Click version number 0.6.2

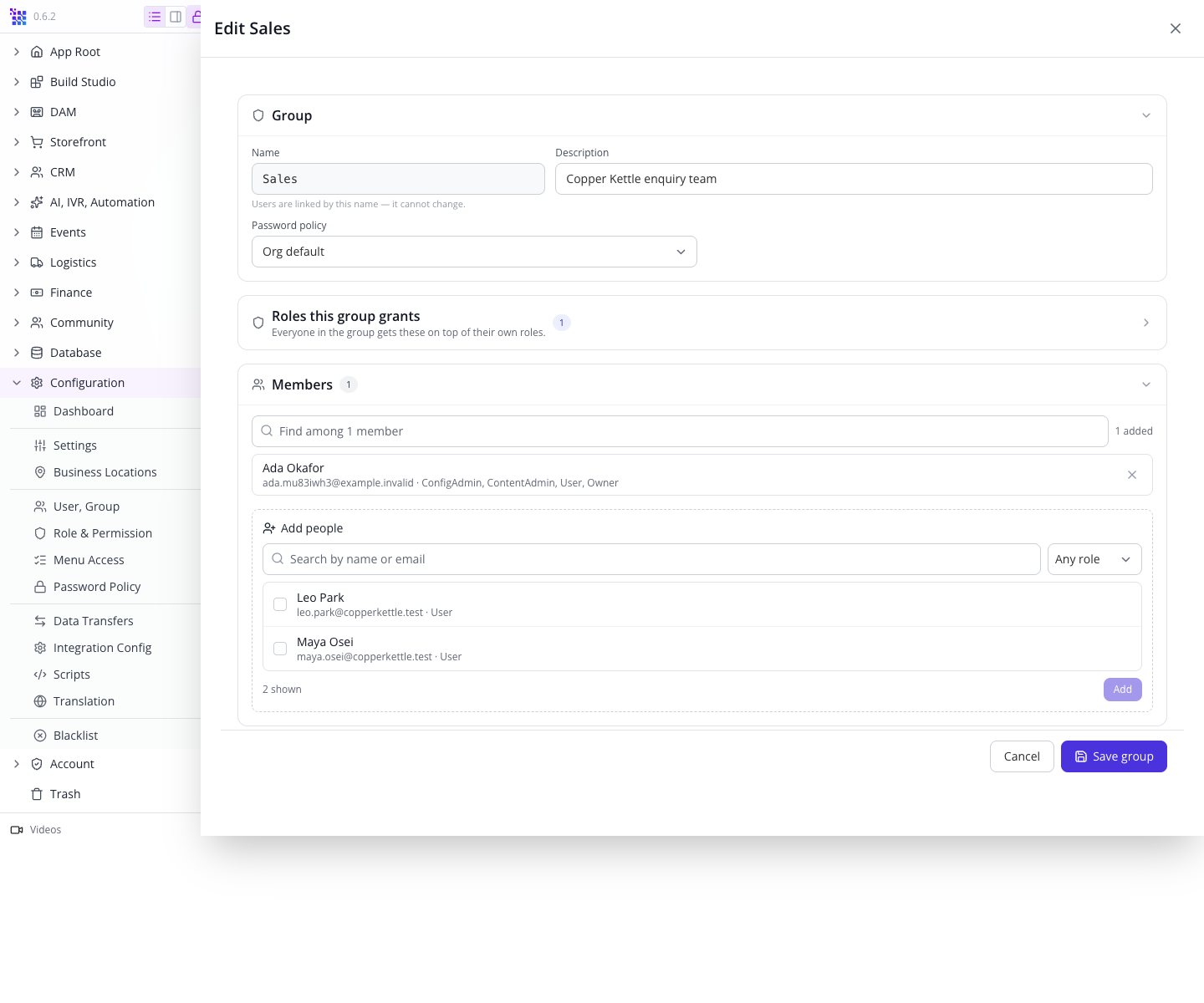[44, 17]
